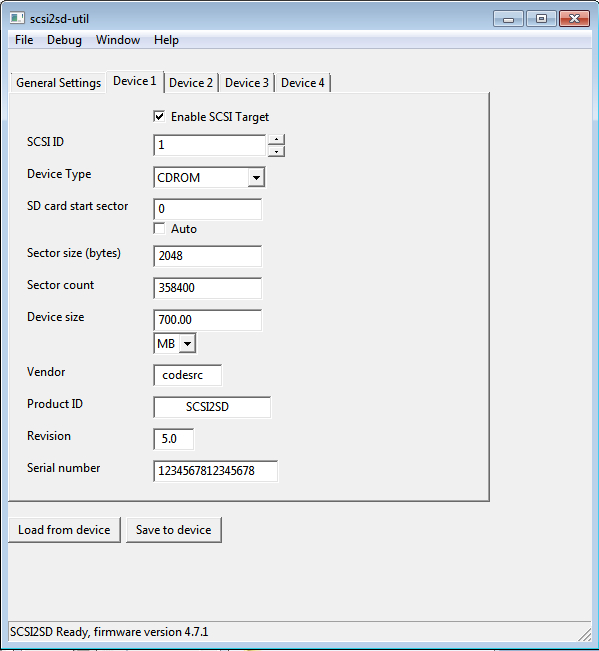
Task: Click Load from device button
Action: click(64, 530)
